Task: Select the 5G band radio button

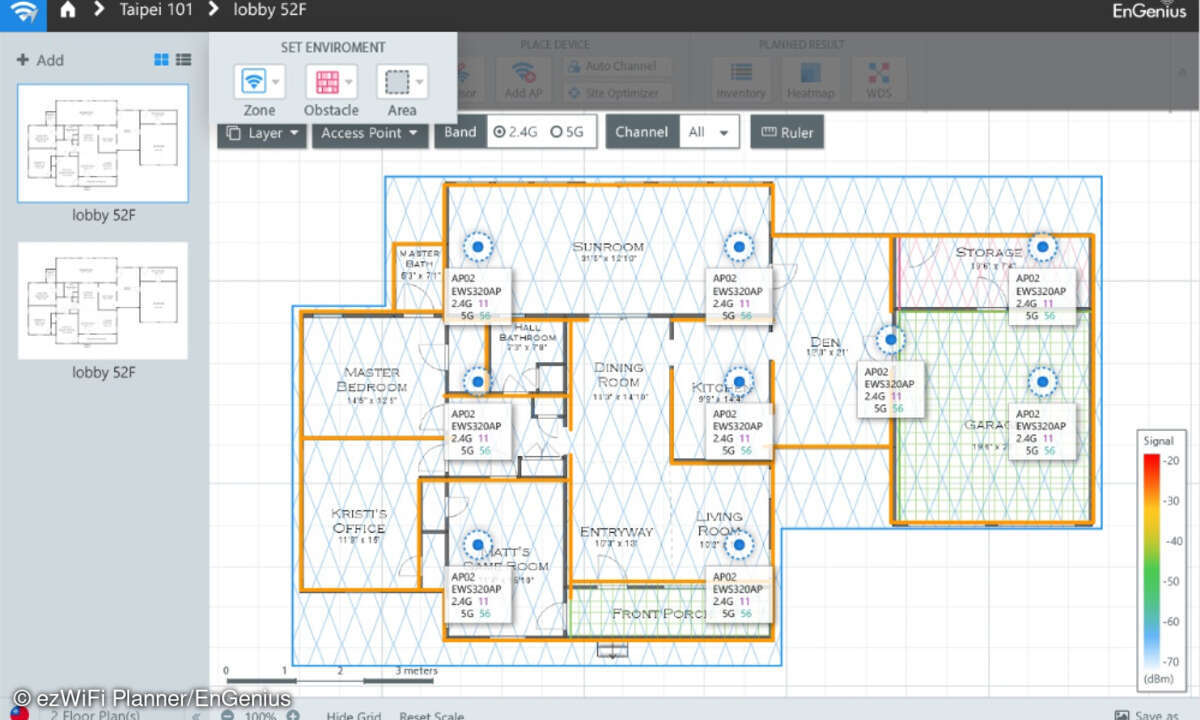Action: [x=556, y=132]
